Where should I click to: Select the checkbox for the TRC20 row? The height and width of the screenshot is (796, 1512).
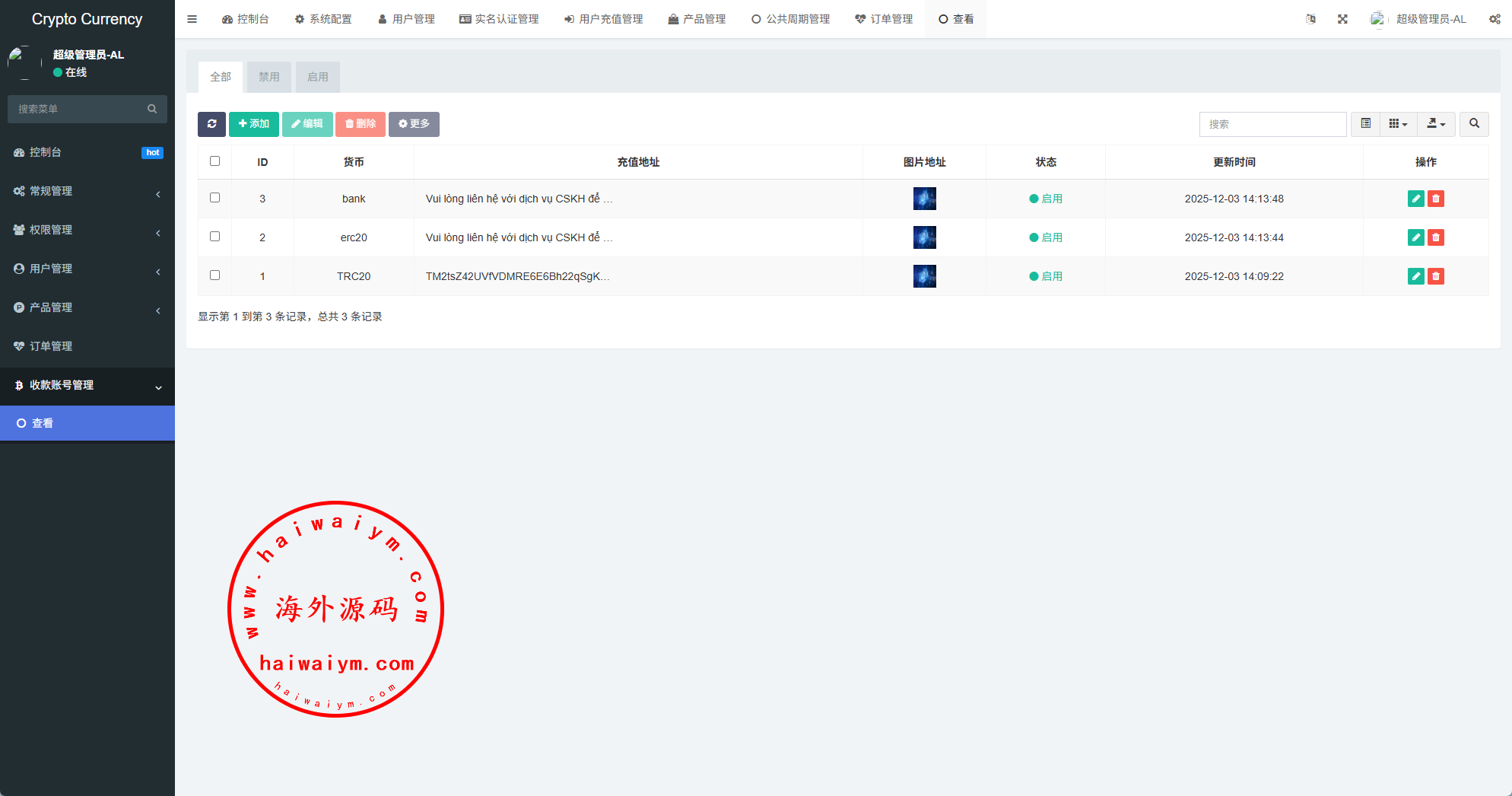215,275
